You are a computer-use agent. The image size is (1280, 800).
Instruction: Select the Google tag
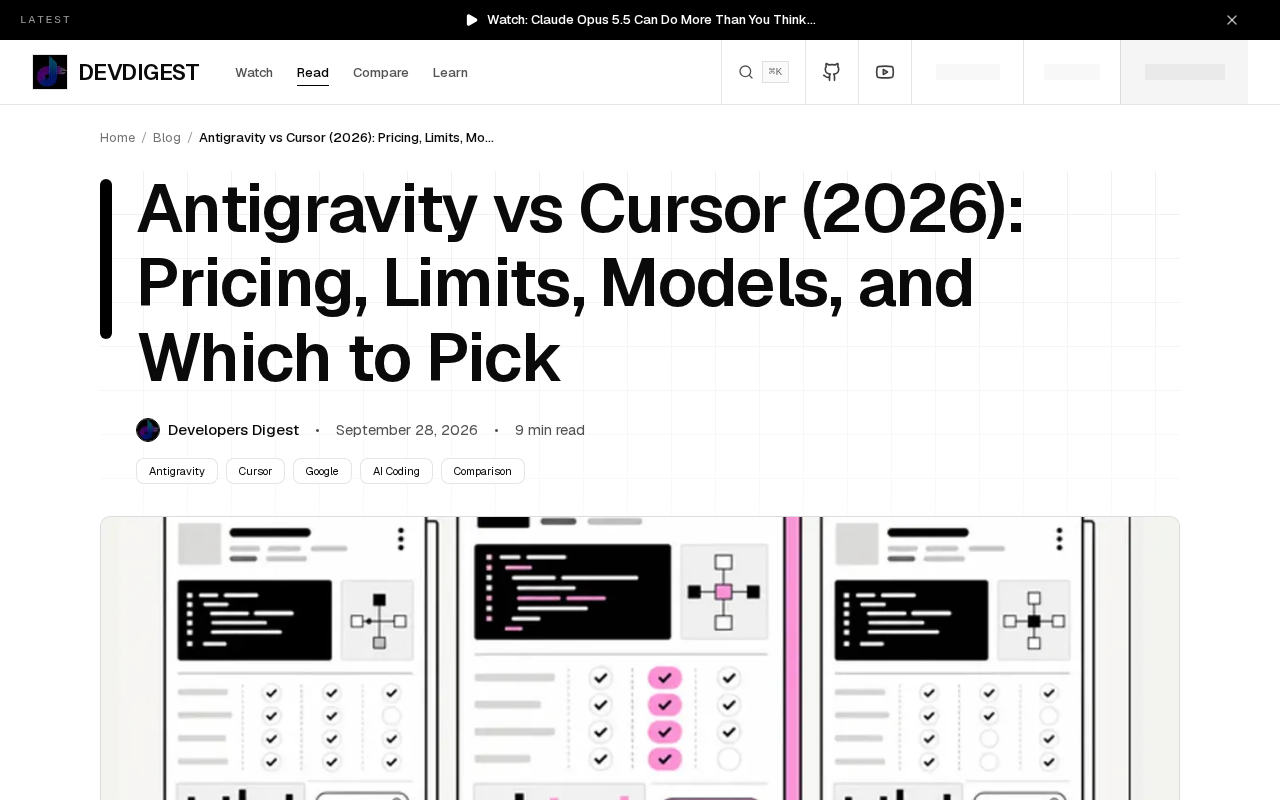[x=322, y=471]
